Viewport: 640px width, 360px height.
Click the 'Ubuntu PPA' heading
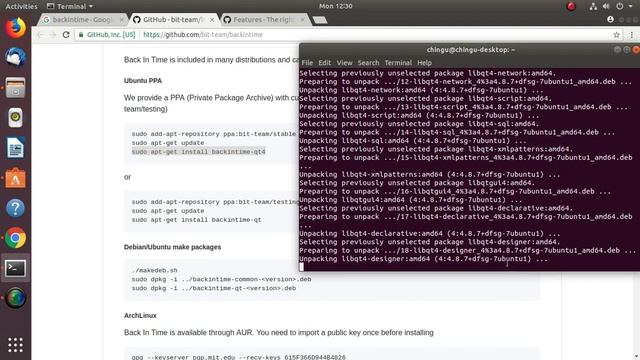pyautogui.click(x=143, y=81)
